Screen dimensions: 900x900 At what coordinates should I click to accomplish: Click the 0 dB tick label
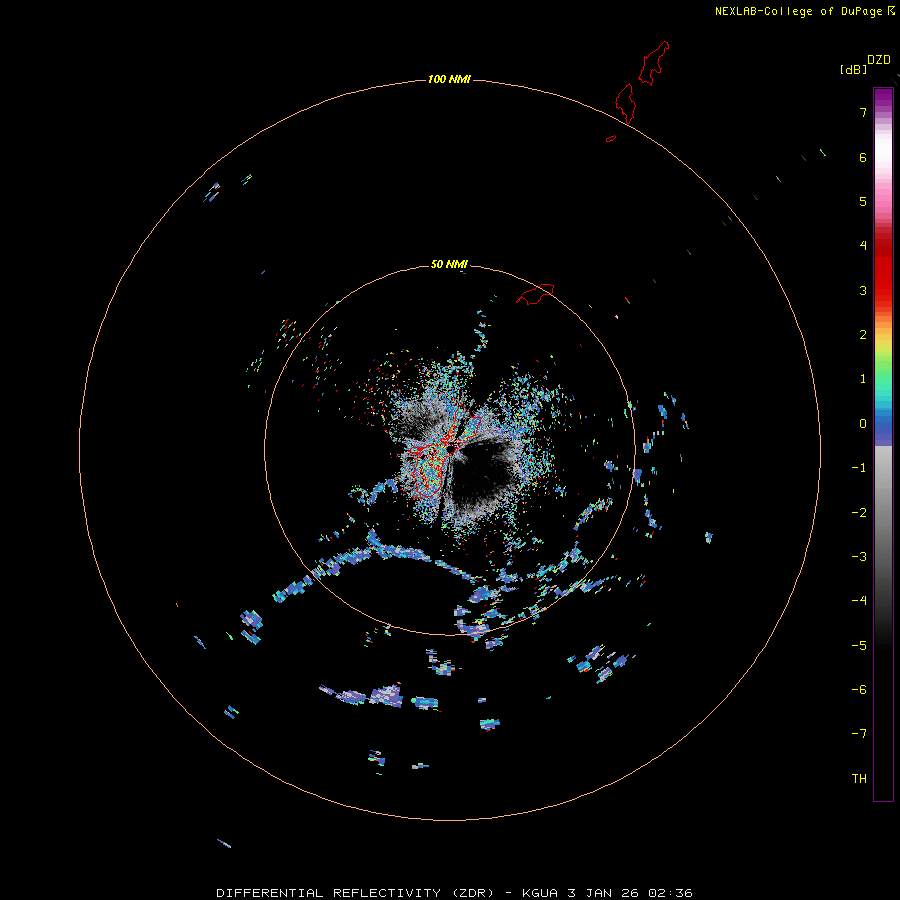point(863,424)
